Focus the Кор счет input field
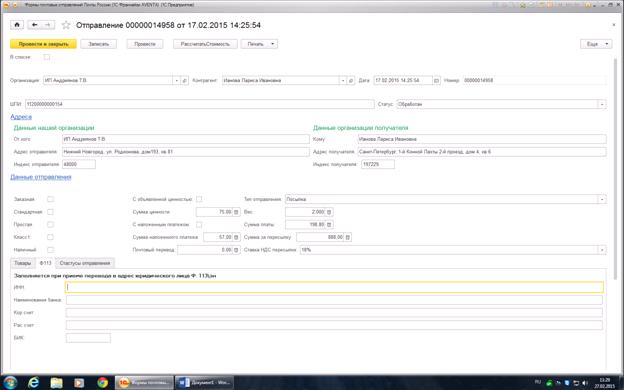The height and width of the screenshot is (390, 624). (334, 313)
